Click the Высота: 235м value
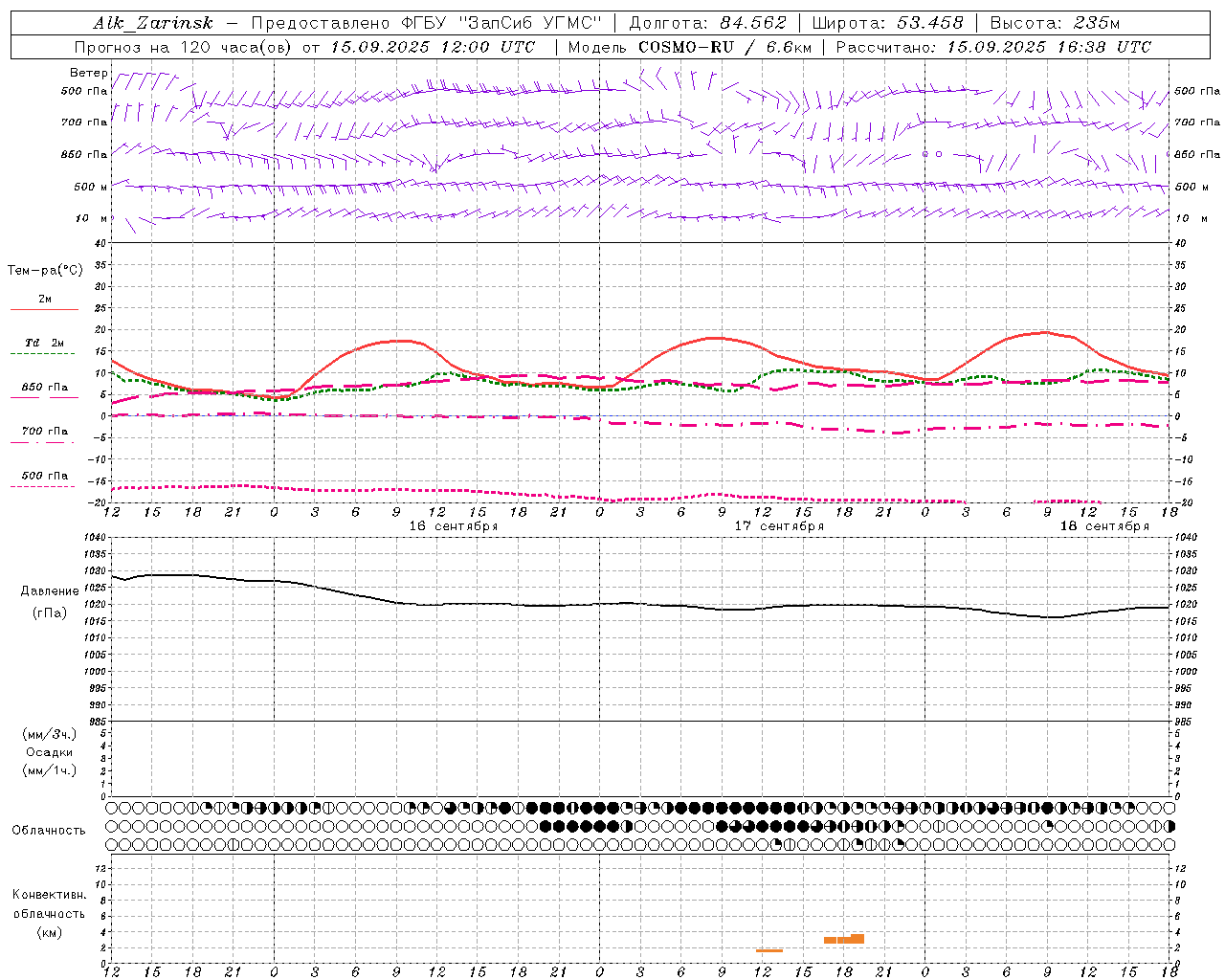The width and height of the screenshot is (1225, 980). (x=1055, y=23)
